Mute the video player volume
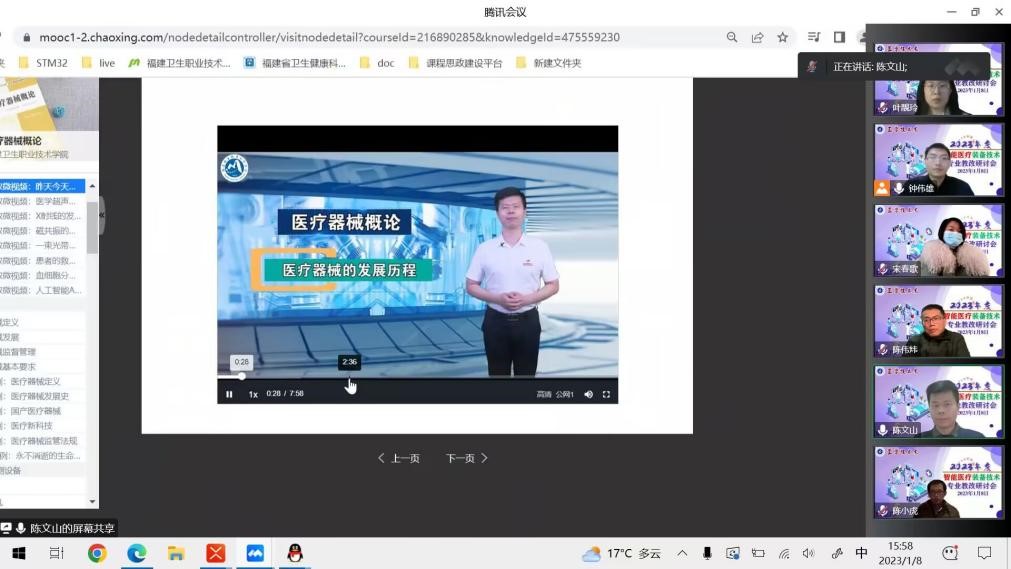This screenshot has height=569, width=1011. point(588,394)
